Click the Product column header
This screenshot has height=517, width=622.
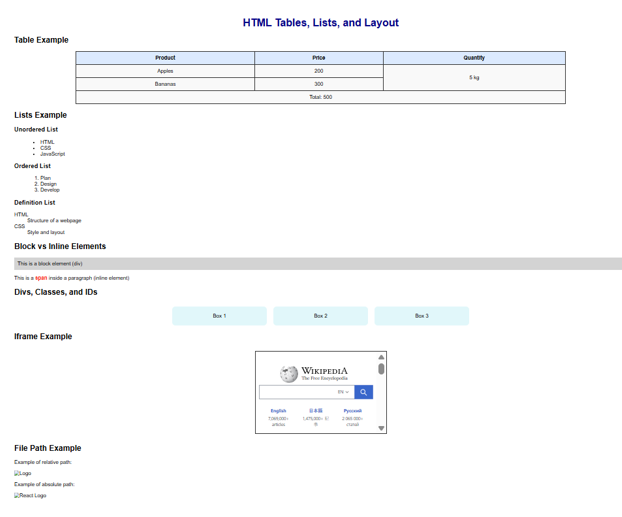pos(165,58)
